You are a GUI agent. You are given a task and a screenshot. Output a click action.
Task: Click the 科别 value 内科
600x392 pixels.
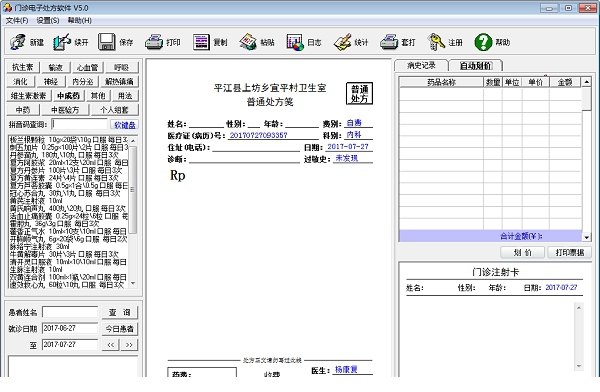[354, 135]
